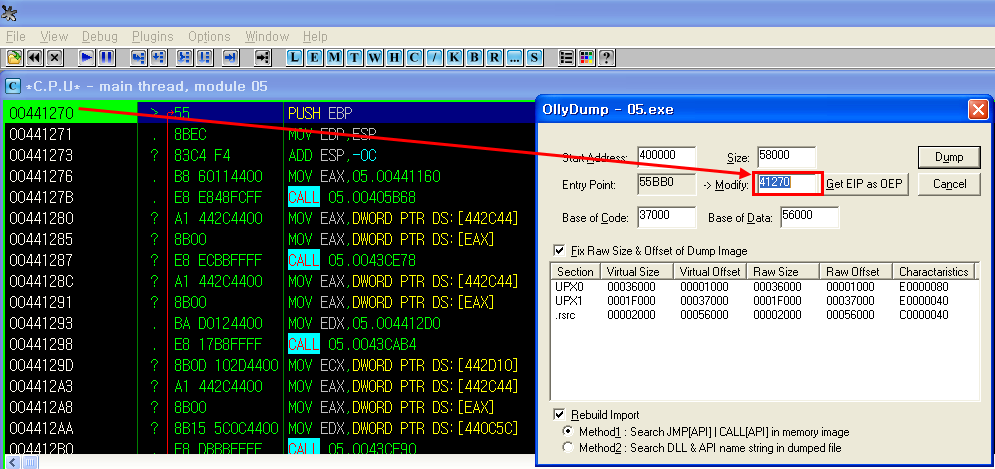The width and height of the screenshot is (995, 469).
Task: Click the Go to address arrow icon
Action: (x=263, y=58)
